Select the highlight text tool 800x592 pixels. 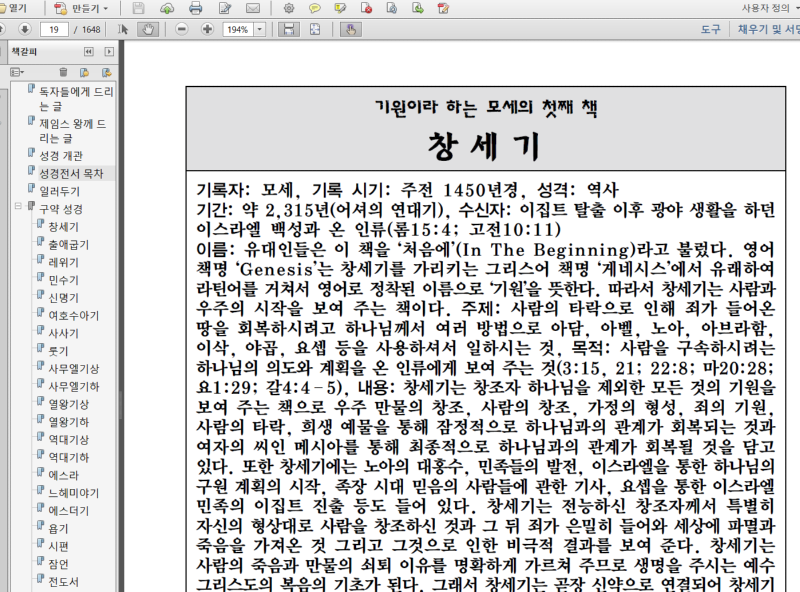[x=340, y=8]
